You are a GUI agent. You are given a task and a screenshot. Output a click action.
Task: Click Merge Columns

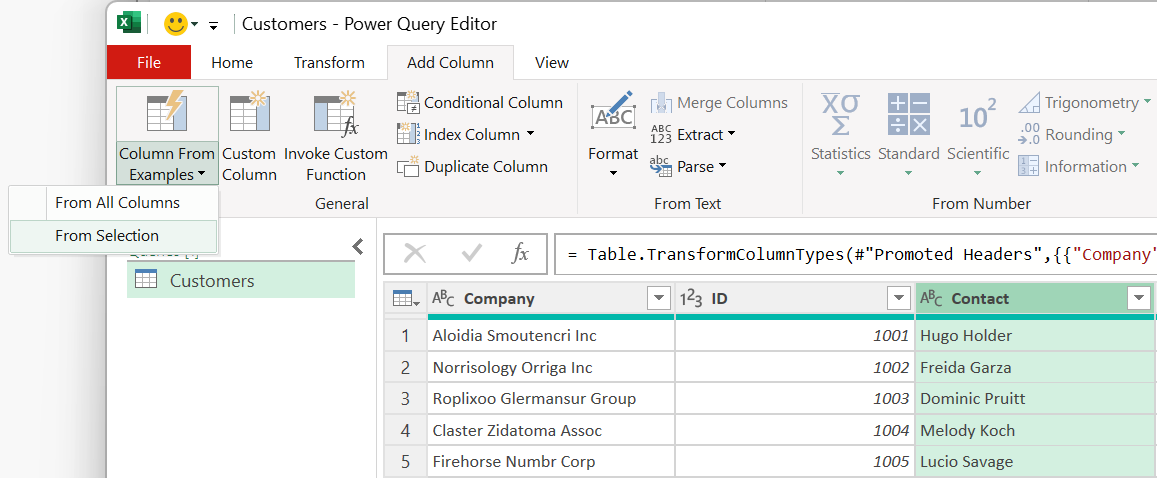(719, 103)
